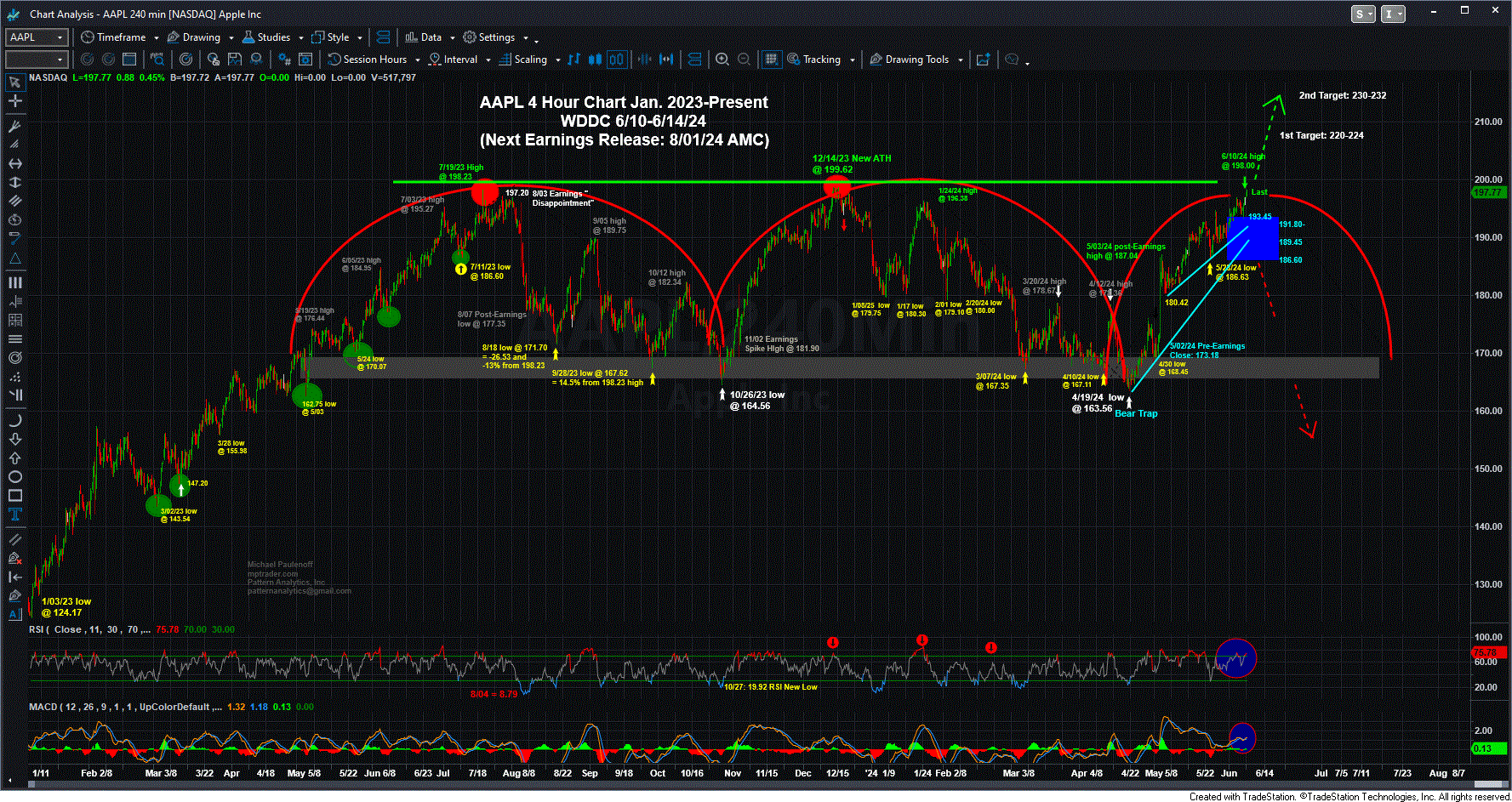Click the '2nd Target: 230-232' annotation
1512x802 pixels.
[x=1342, y=95]
